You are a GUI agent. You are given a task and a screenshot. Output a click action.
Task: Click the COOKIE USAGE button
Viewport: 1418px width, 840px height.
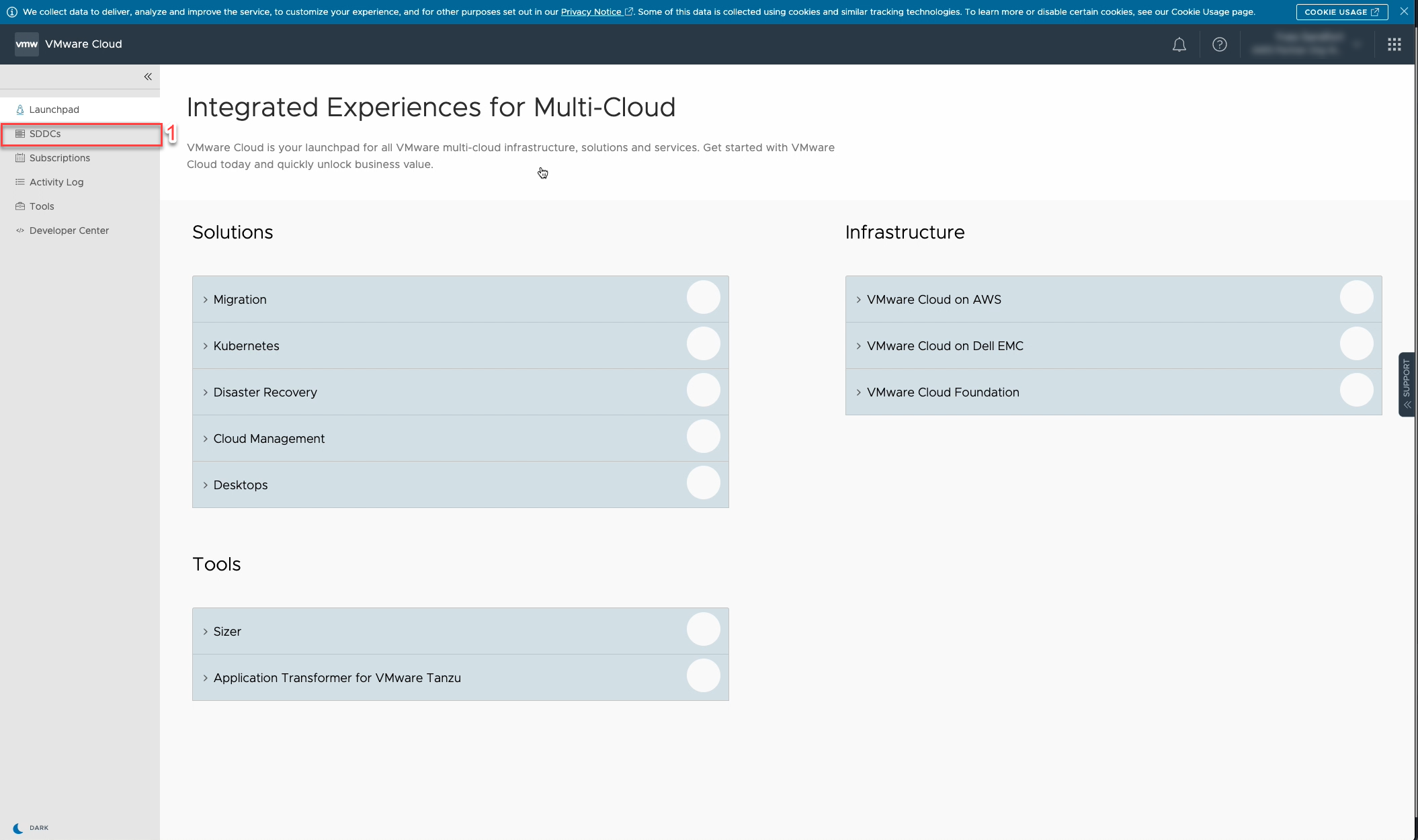click(1341, 12)
